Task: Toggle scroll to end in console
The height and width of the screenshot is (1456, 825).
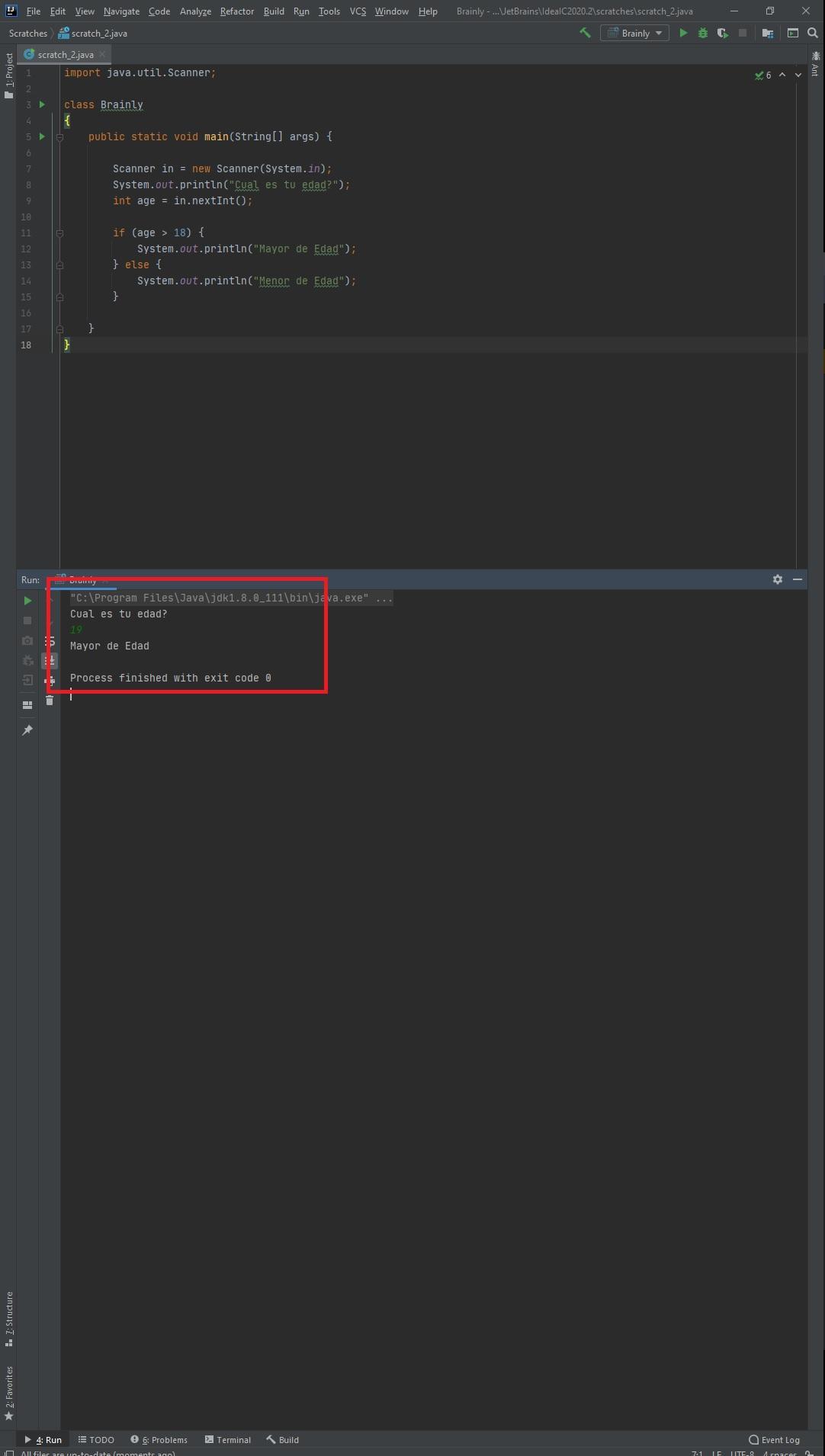Action: (50, 660)
